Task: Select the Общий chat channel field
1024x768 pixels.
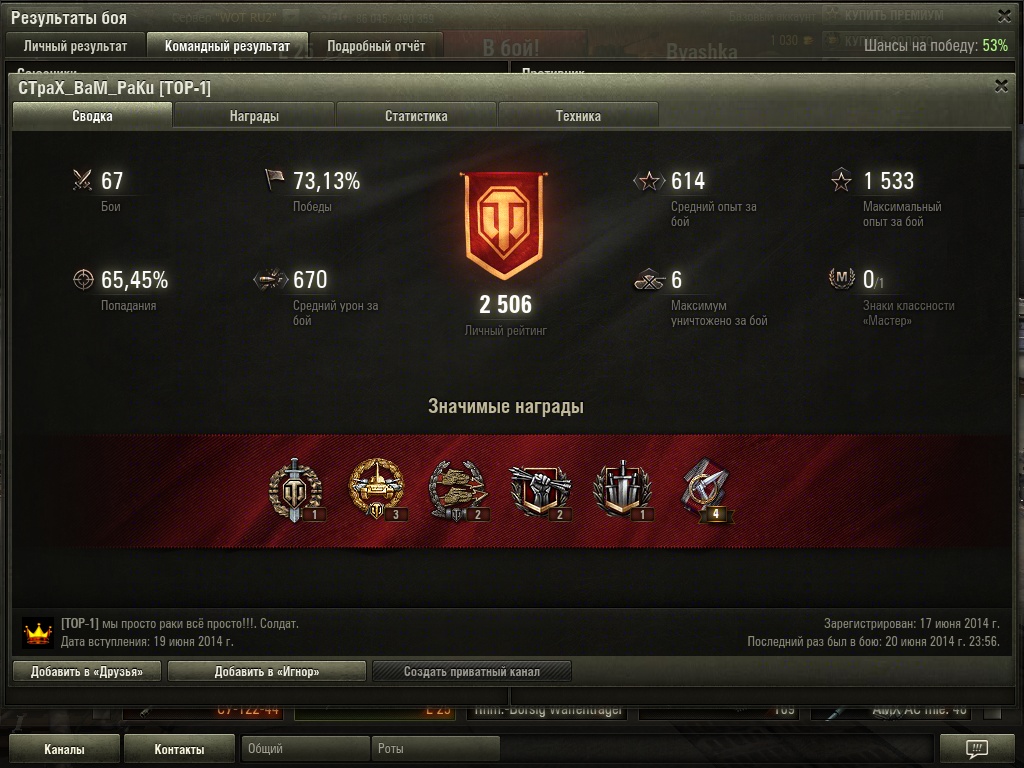Action: pyautogui.click(x=305, y=748)
